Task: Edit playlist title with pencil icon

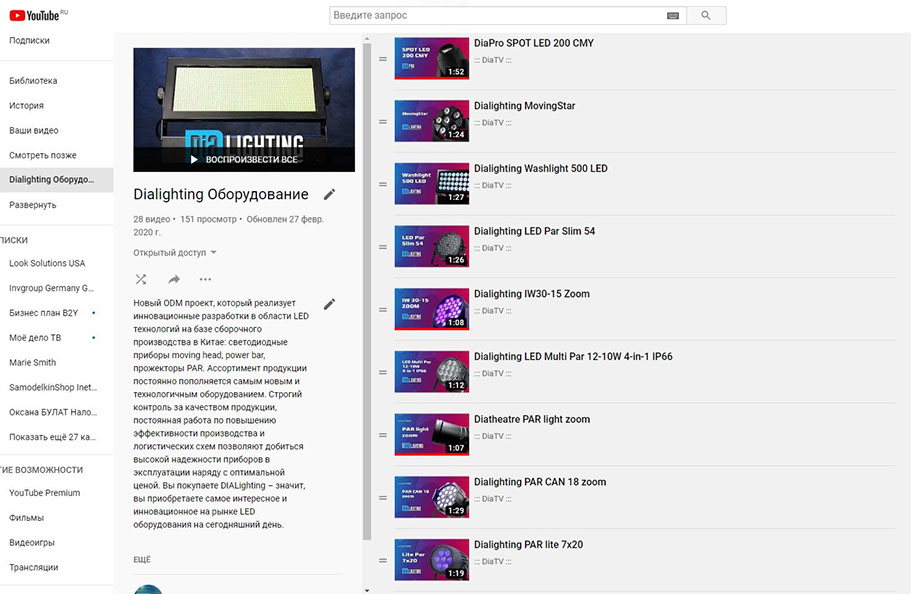Action: point(329,194)
